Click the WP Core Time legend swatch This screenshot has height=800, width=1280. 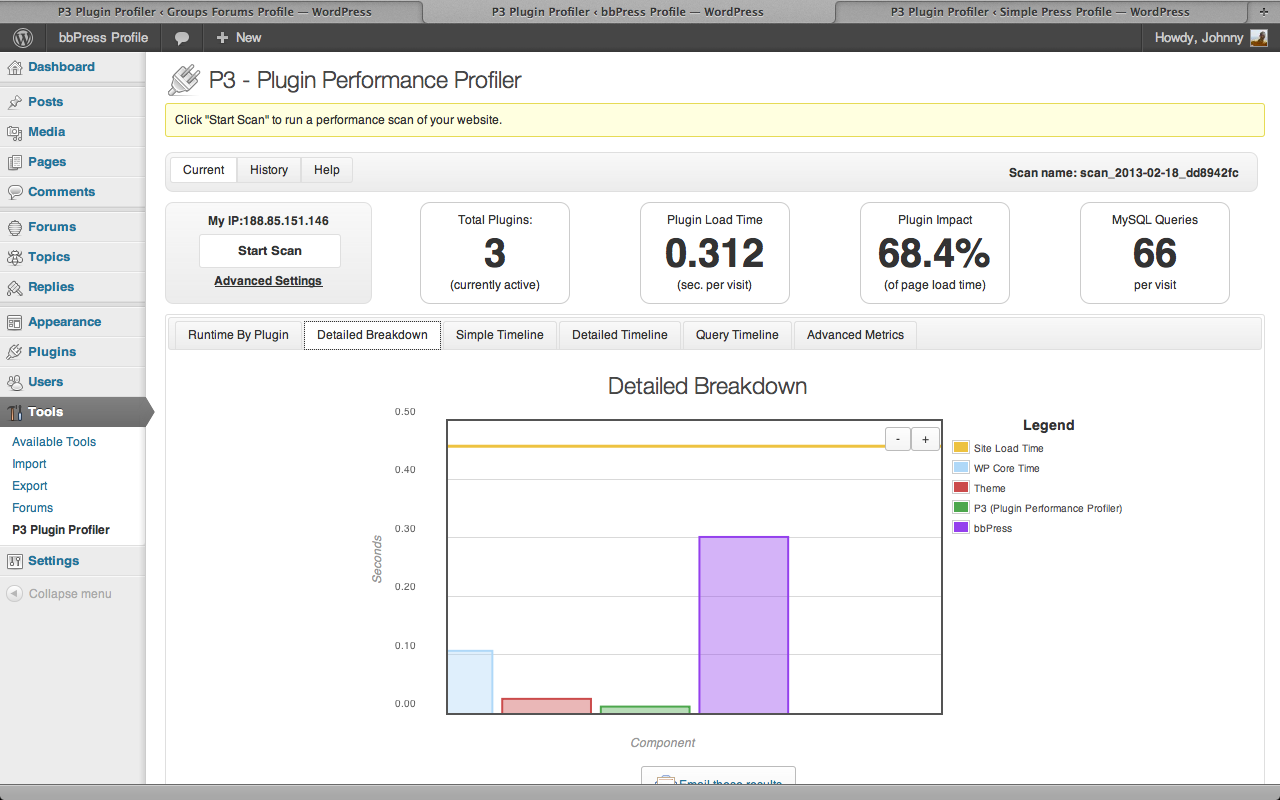click(x=961, y=468)
